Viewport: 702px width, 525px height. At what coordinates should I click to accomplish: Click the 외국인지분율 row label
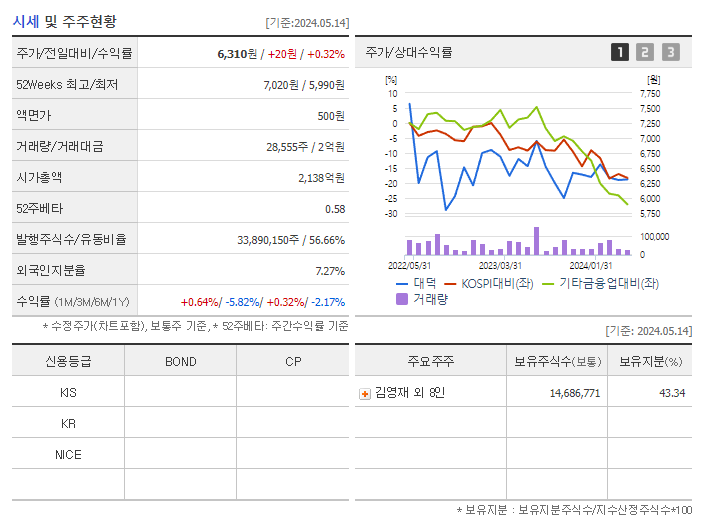pos(51,270)
